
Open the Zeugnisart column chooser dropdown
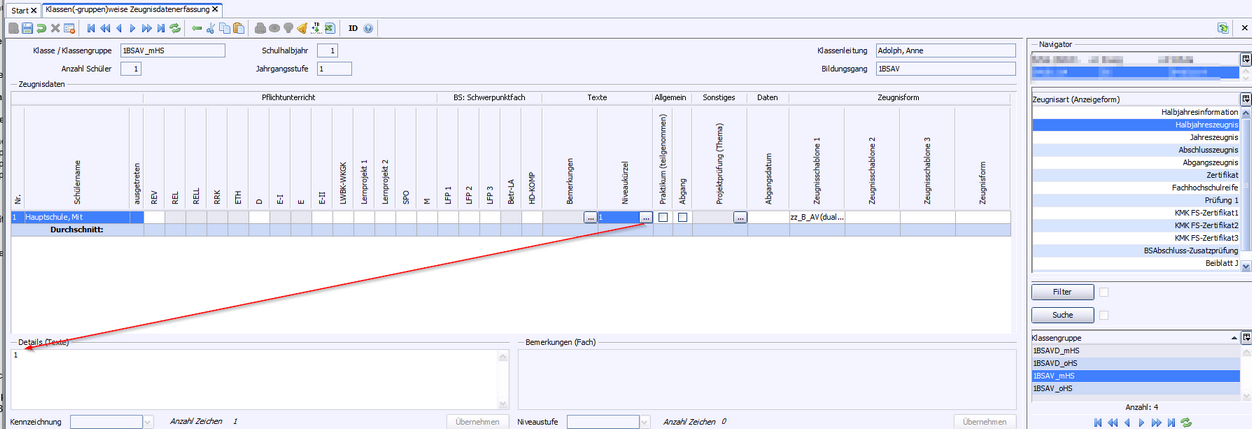[x=1245, y=99]
